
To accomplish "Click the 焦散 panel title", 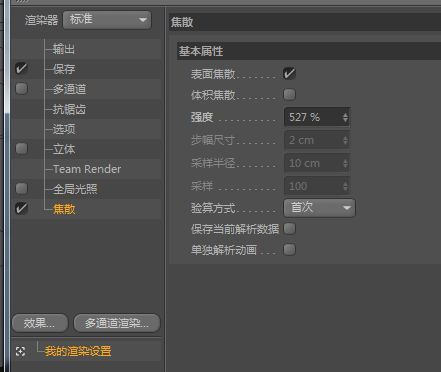I will pos(182,22).
